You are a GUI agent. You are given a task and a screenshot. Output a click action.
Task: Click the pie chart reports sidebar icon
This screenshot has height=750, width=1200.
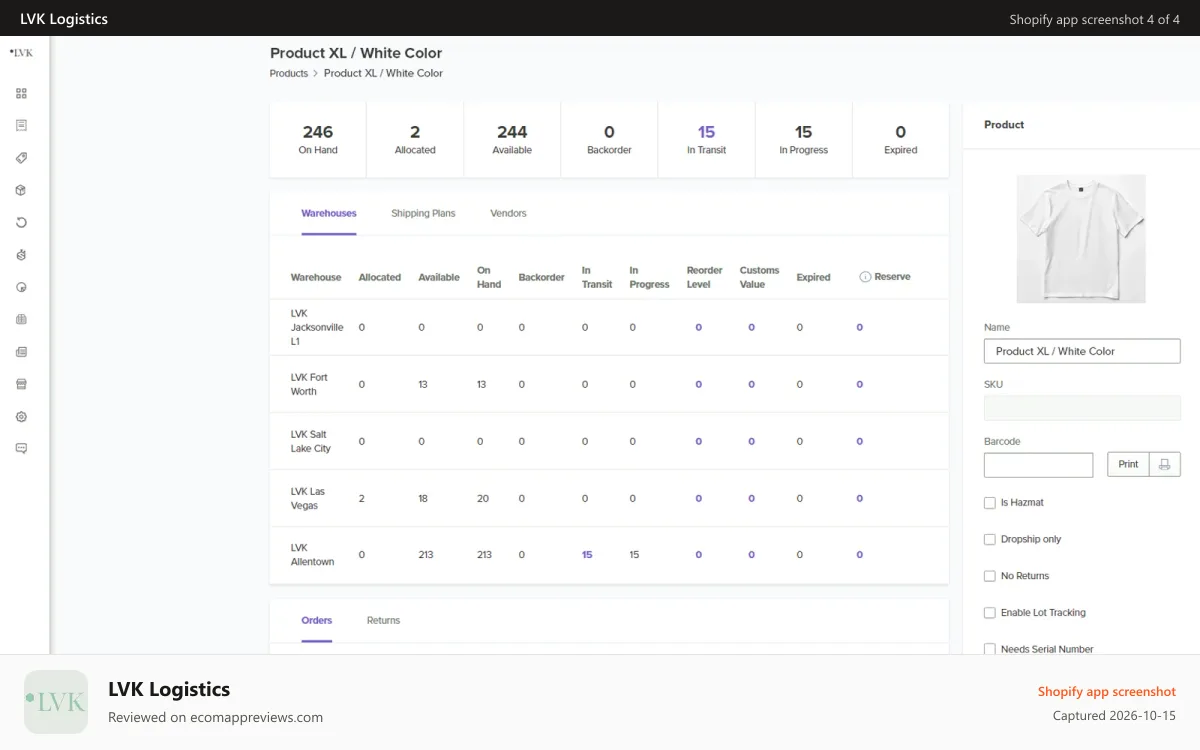(21, 287)
